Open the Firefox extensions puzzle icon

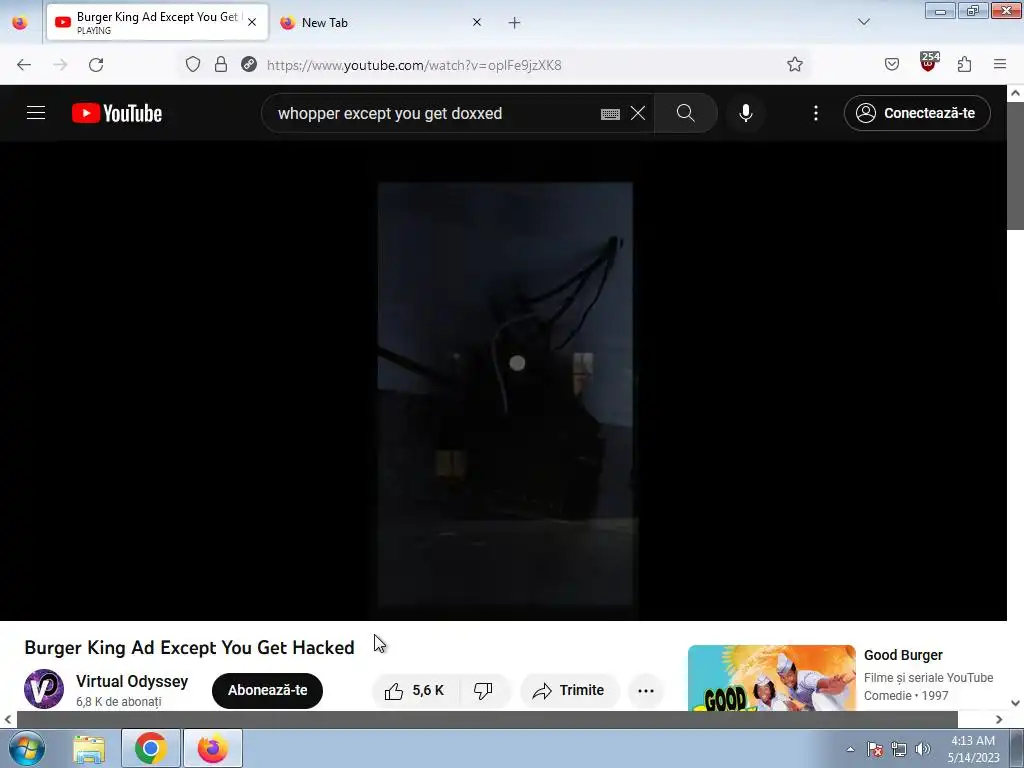[965, 64]
